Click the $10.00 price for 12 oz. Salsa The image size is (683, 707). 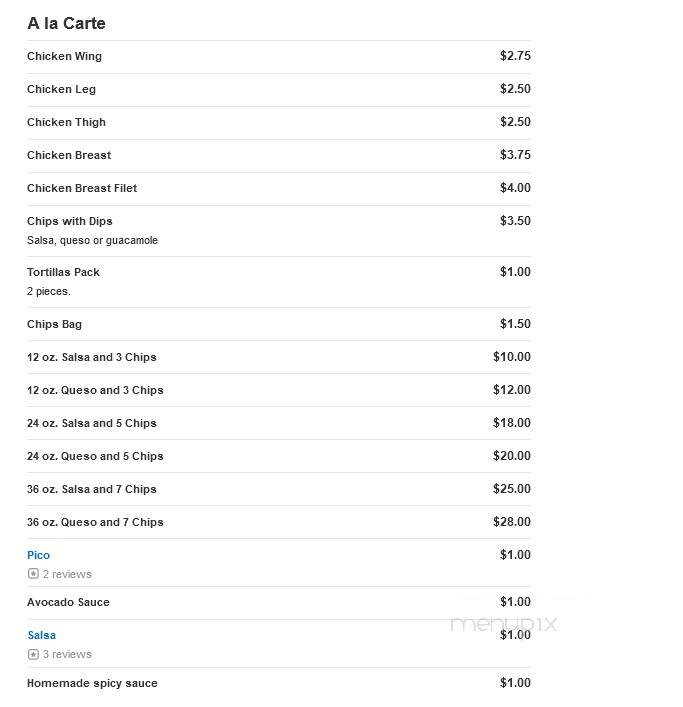pyautogui.click(x=512, y=357)
